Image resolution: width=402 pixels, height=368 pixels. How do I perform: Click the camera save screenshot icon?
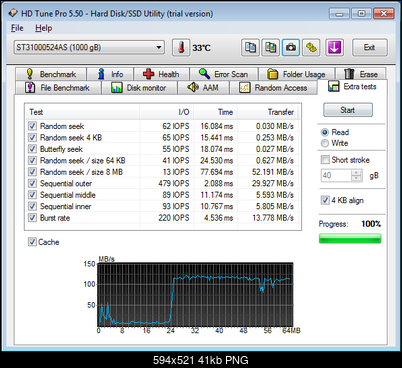pos(291,48)
